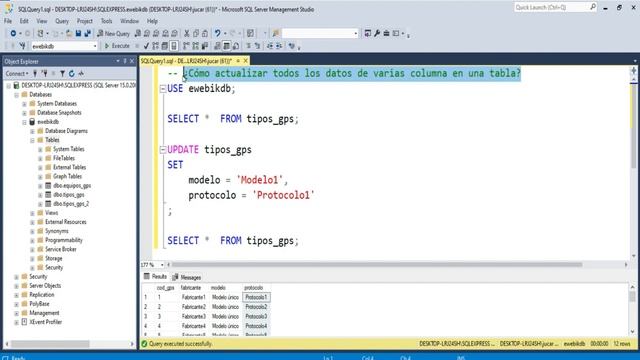Select the dbo.equipos_gps table

point(72,186)
